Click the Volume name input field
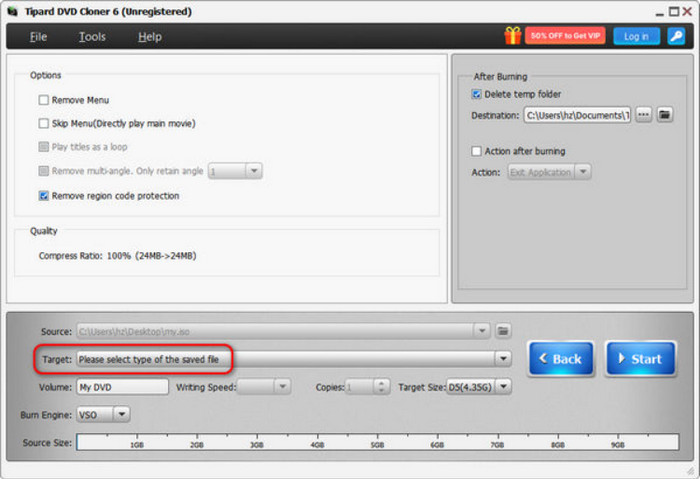Screen dimensions: 700x479 coord(122,386)
